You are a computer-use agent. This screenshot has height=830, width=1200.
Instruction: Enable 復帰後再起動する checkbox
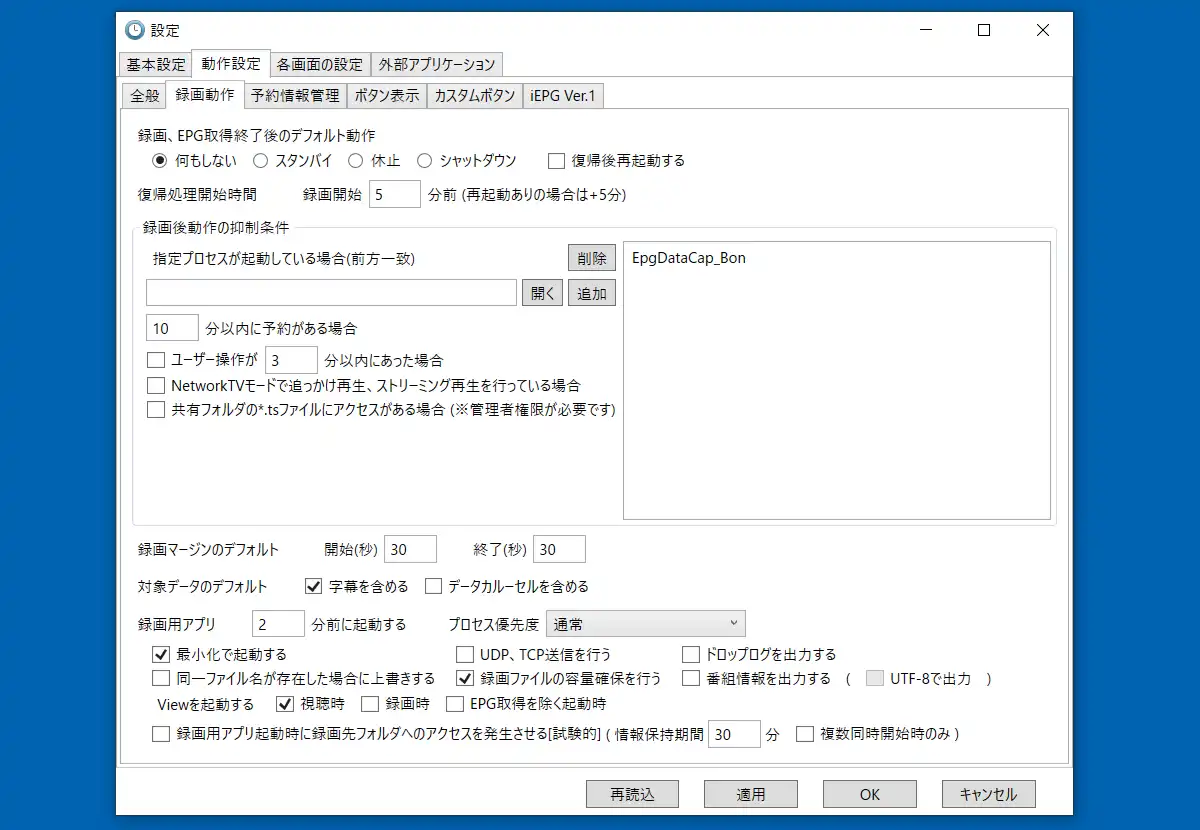pos(556,160)
